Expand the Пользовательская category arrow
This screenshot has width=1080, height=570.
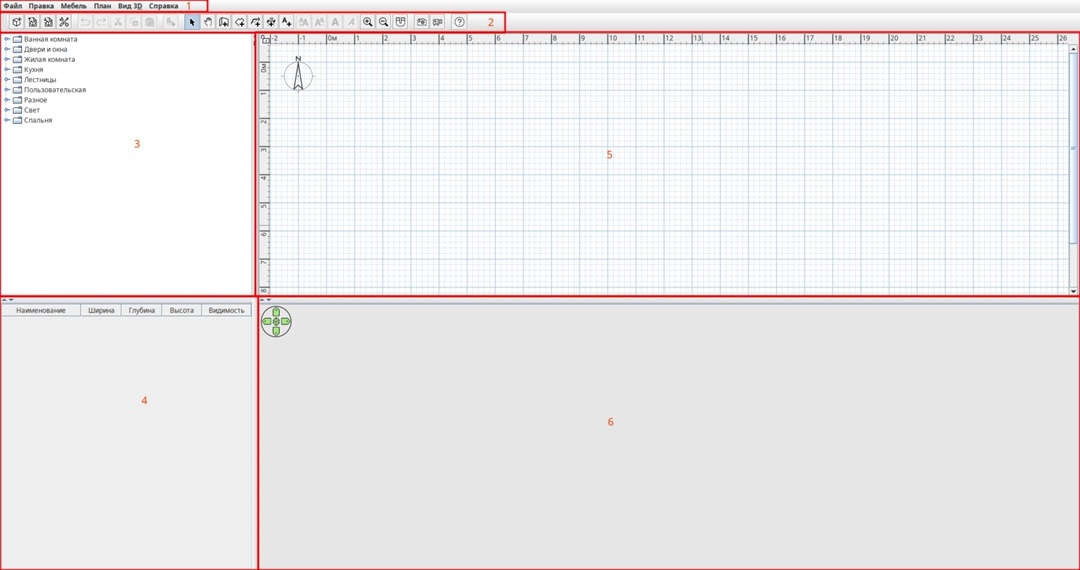pyautogui.click(x=7, y=90)
